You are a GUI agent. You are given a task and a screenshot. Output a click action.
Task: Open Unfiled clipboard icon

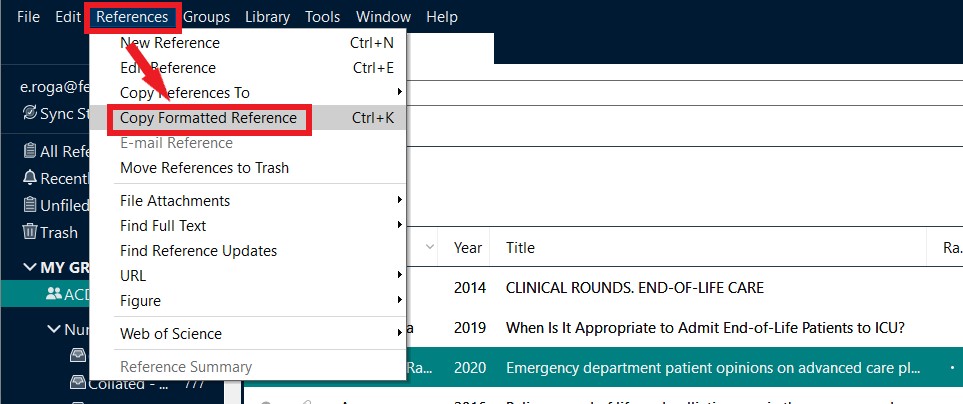[29, 204]
